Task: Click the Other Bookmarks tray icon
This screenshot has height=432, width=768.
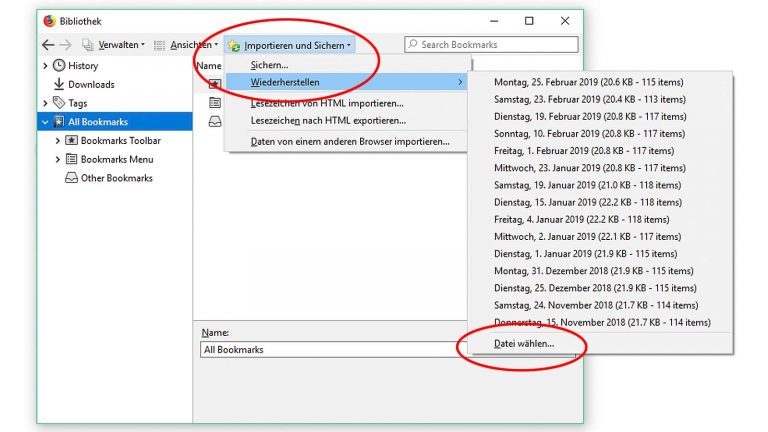Action: (x=72, y=178)
